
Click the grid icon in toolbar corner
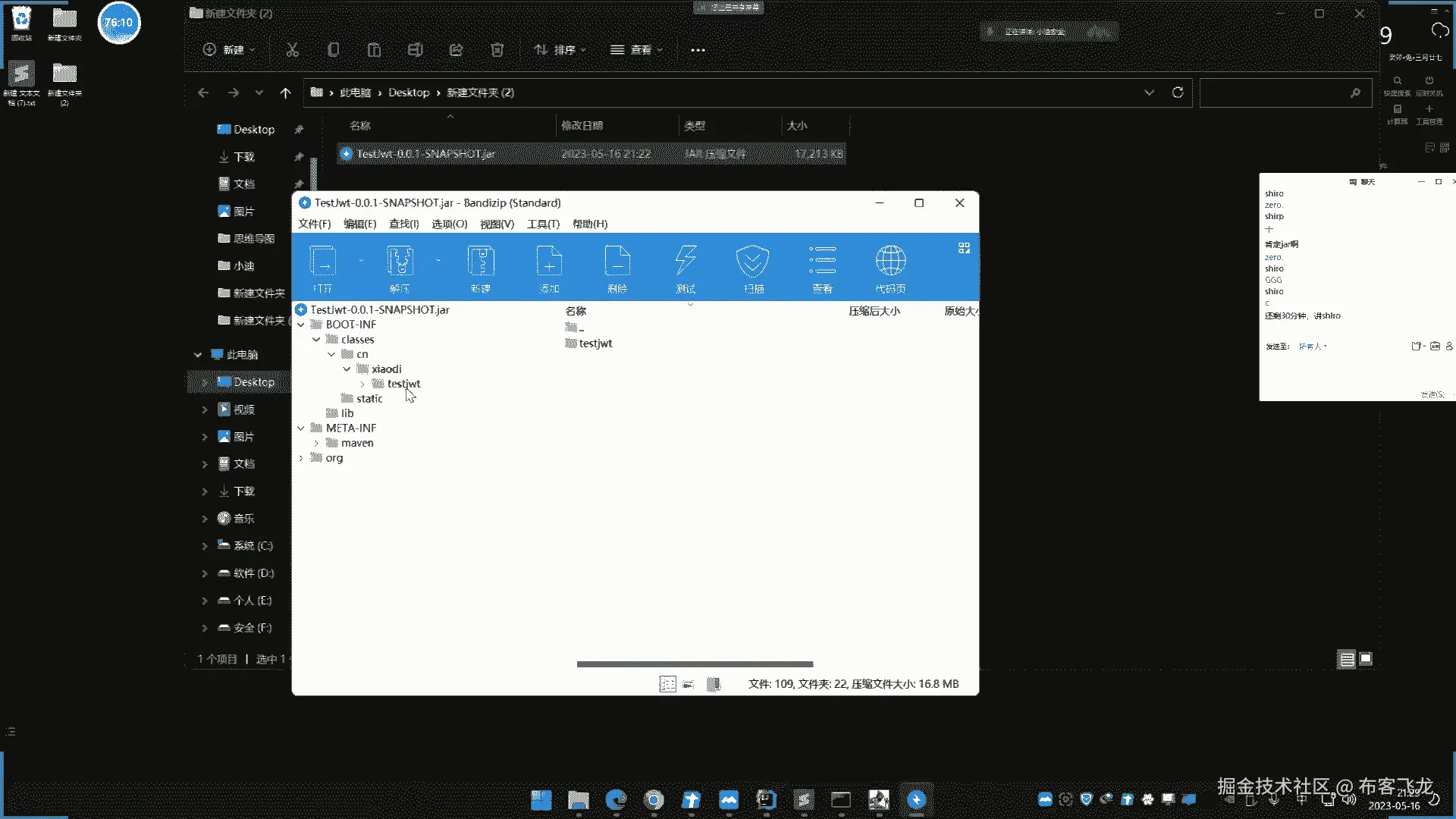coord(964,248)
